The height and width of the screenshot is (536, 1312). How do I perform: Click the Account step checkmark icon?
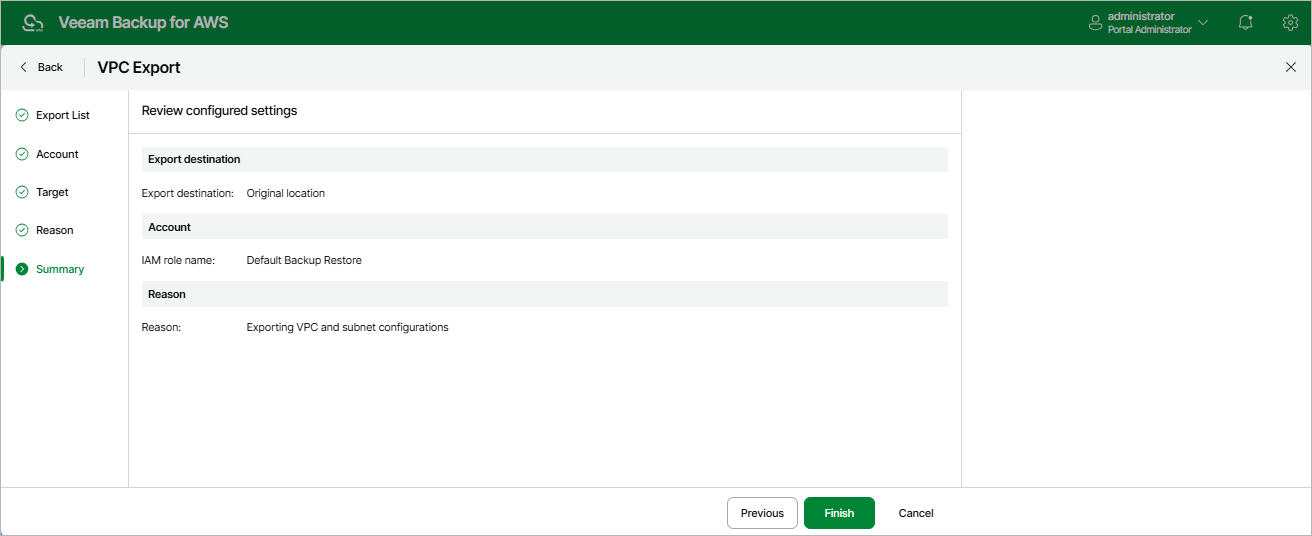pos(22,154)
